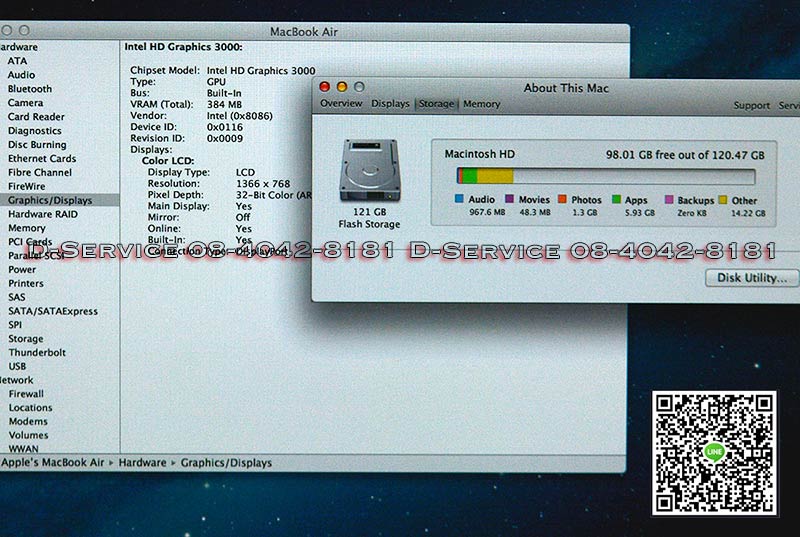Click the green Apps legend swatch

click(x=616, y=199)
